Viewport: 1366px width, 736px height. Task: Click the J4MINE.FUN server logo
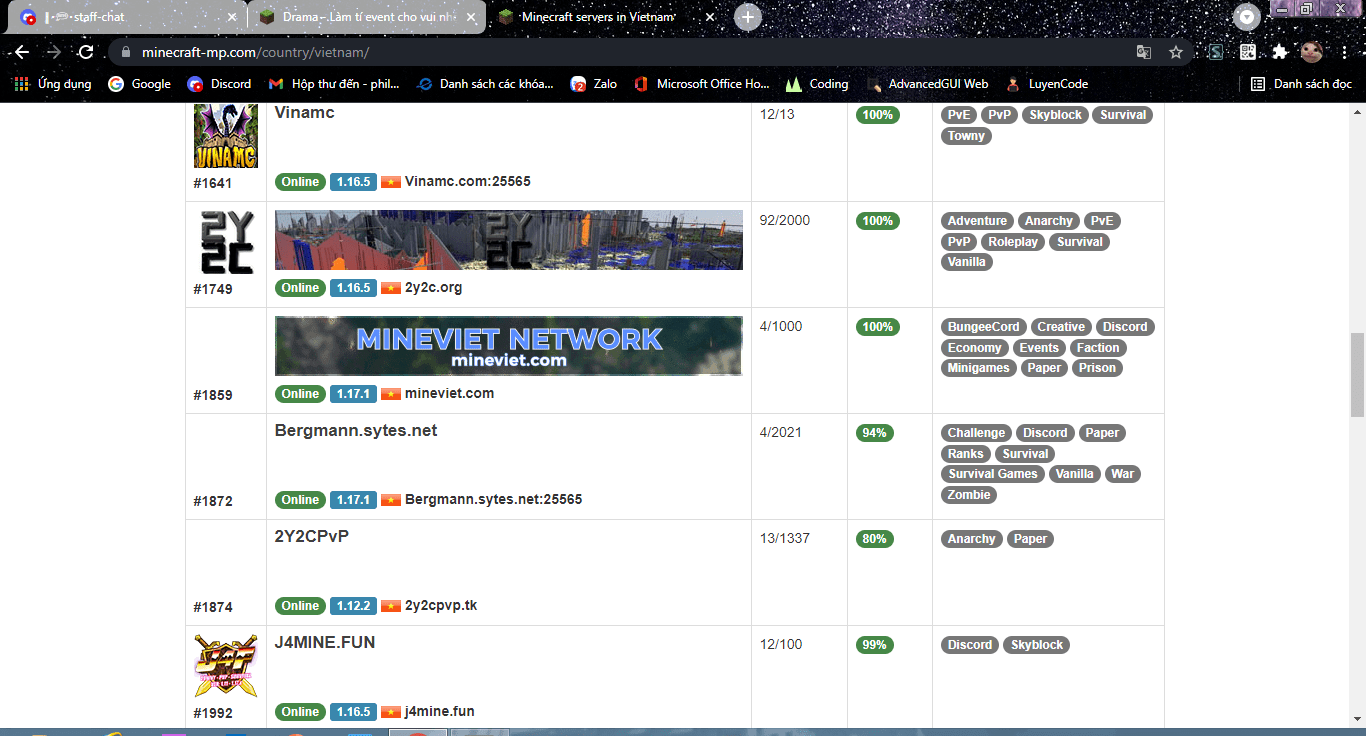[x=225, y=666]
